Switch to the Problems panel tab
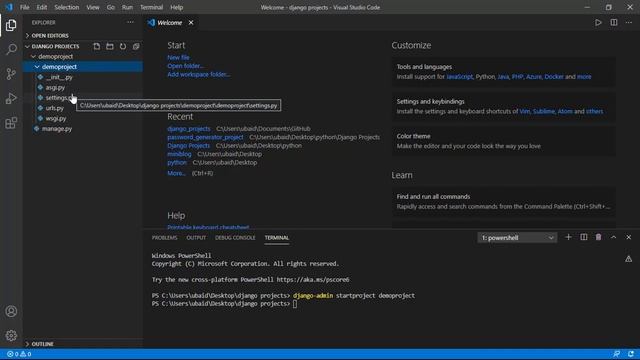The image size is (640, 360). [x=164, y=238]
